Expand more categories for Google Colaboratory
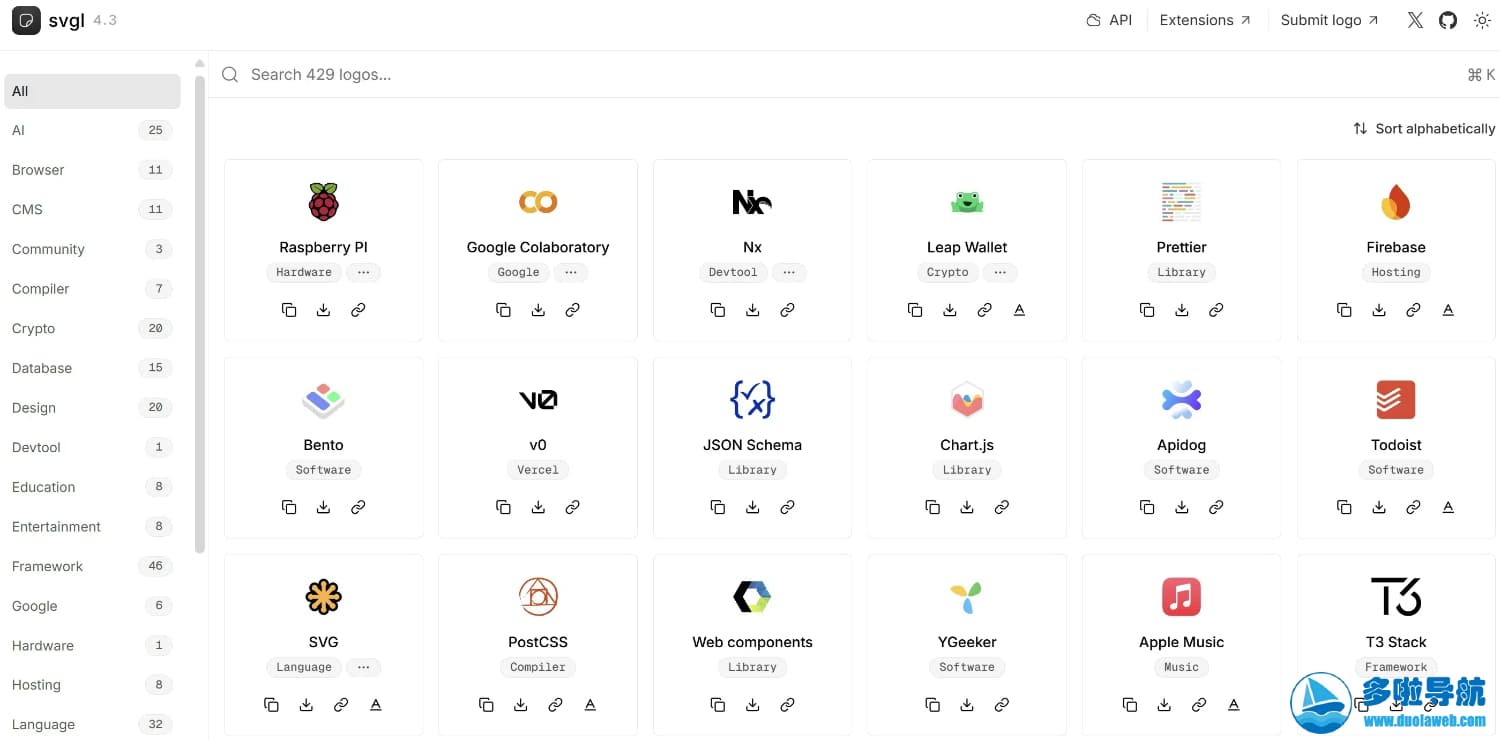The height and width of the screenshot is (741, 1500). coord(571,272)
